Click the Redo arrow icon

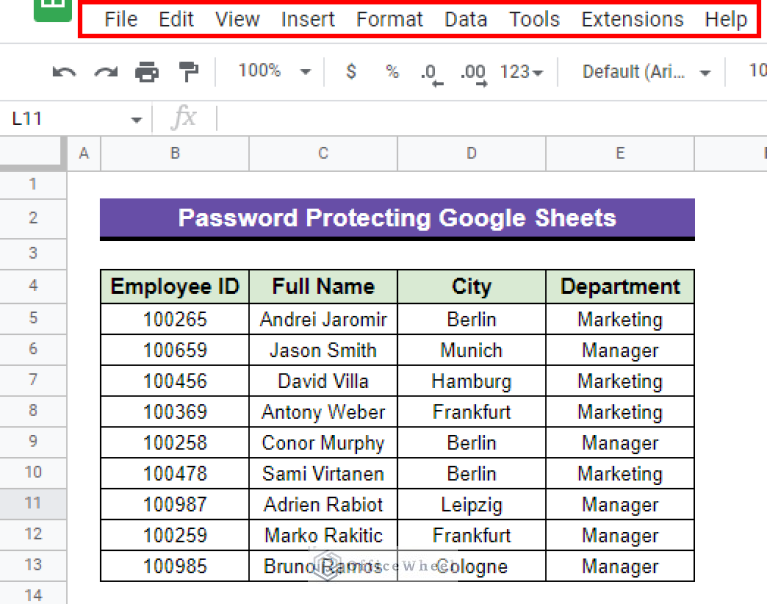[x=106, y=72]
